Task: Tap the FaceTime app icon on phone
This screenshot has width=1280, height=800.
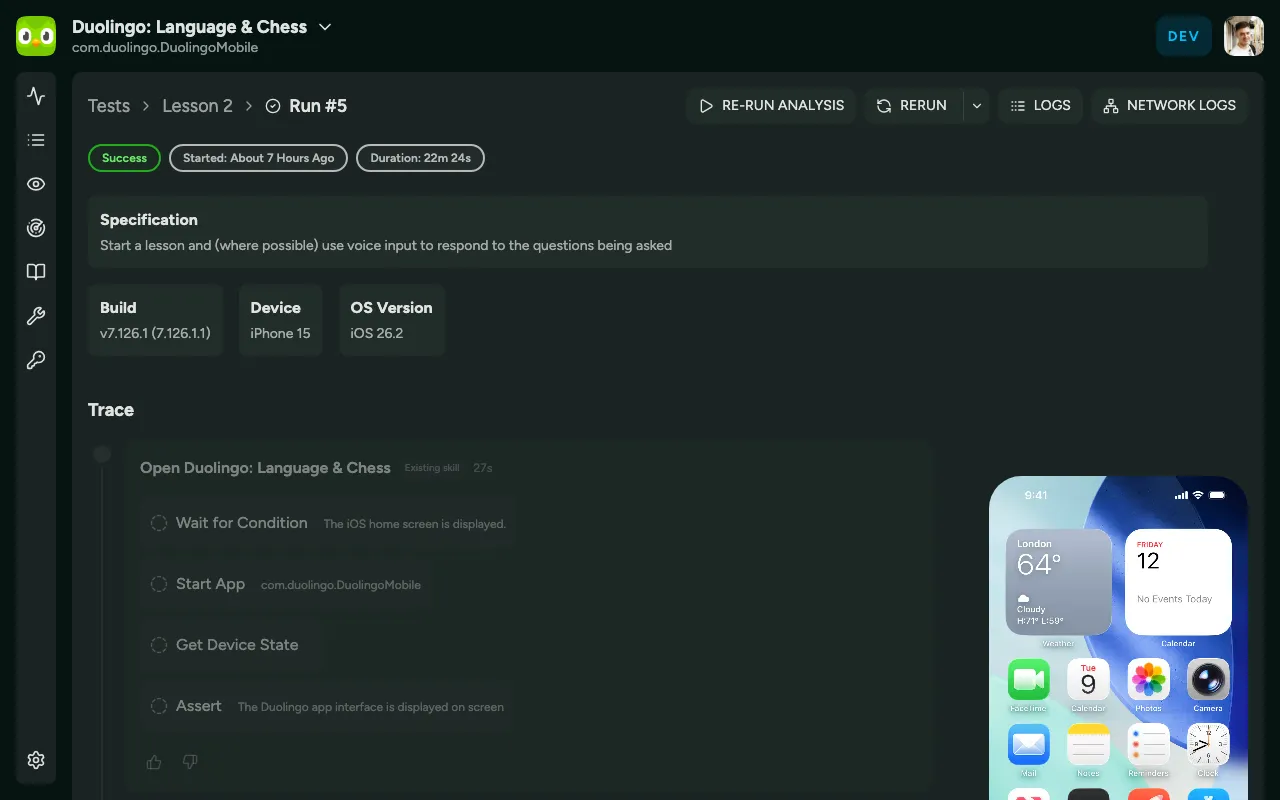Action: click(x=1028, y=680)
